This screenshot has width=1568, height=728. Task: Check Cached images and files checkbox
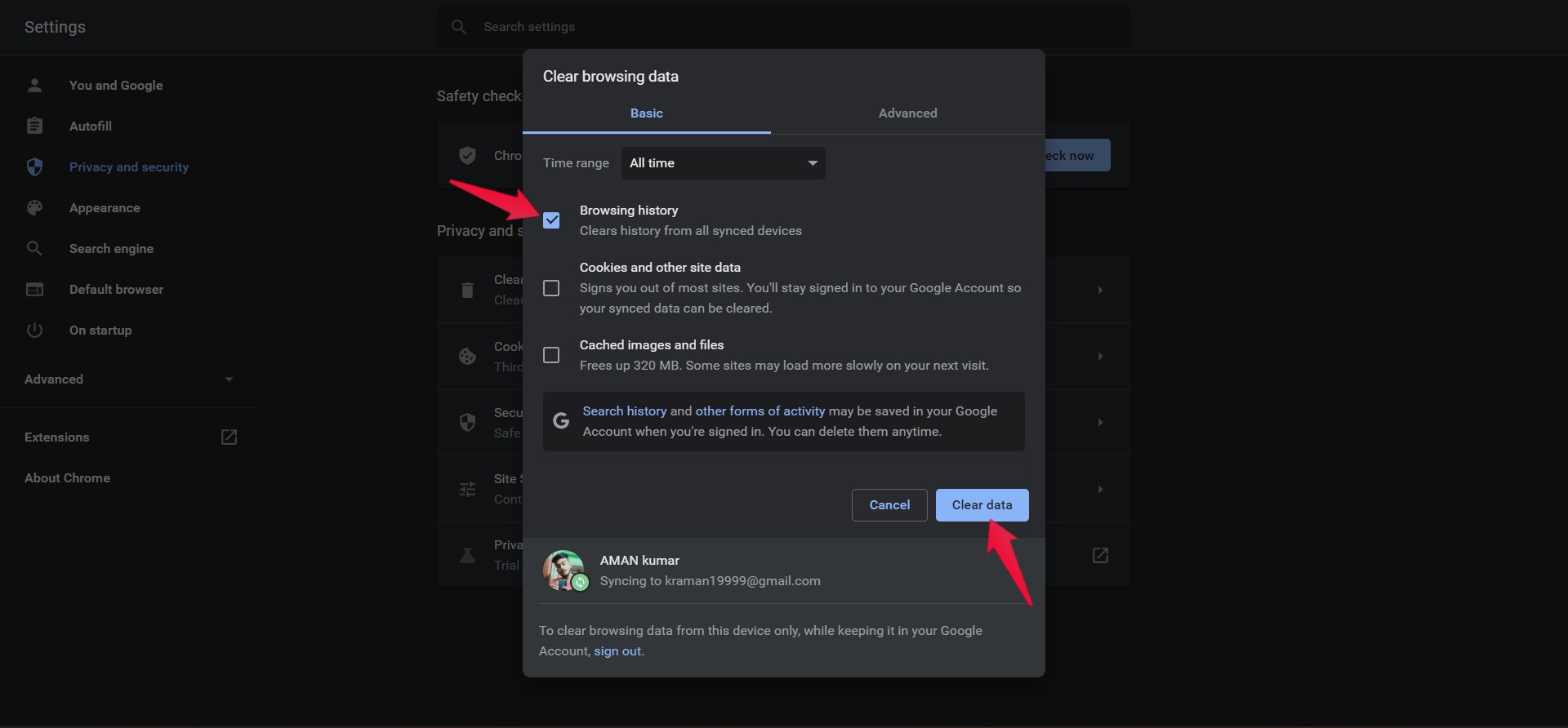click(x=551, y=355)
